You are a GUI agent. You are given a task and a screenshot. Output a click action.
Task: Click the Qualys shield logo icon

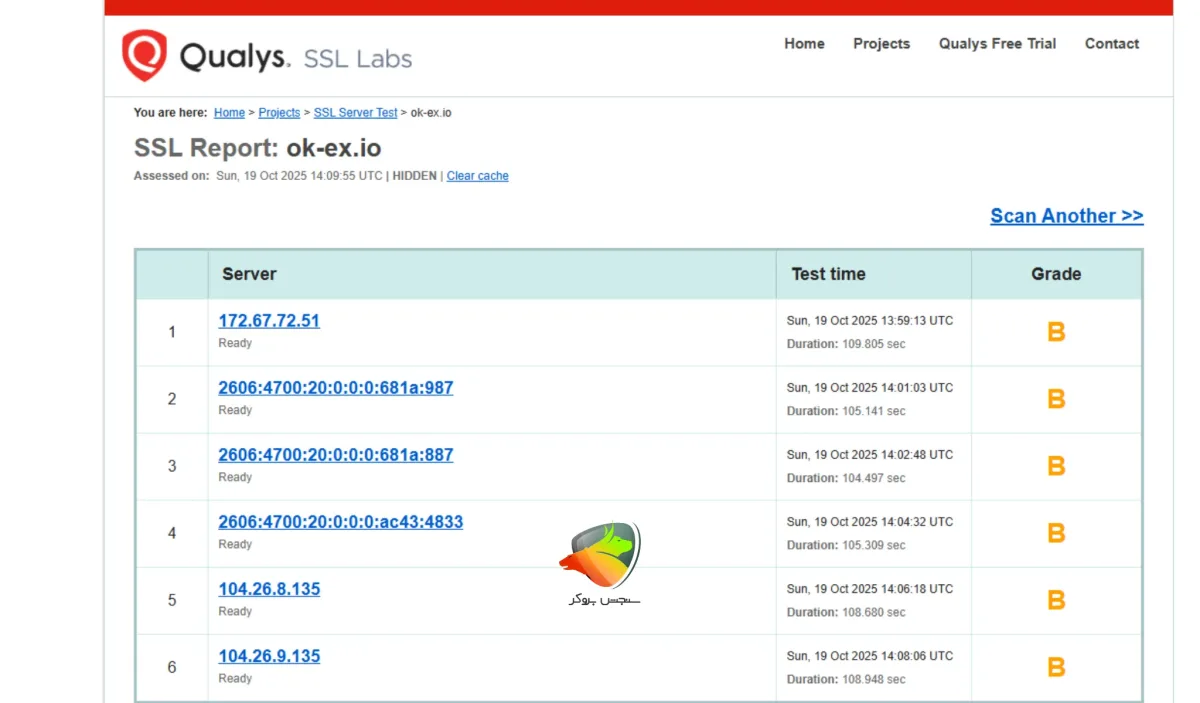tap(144, 55)
